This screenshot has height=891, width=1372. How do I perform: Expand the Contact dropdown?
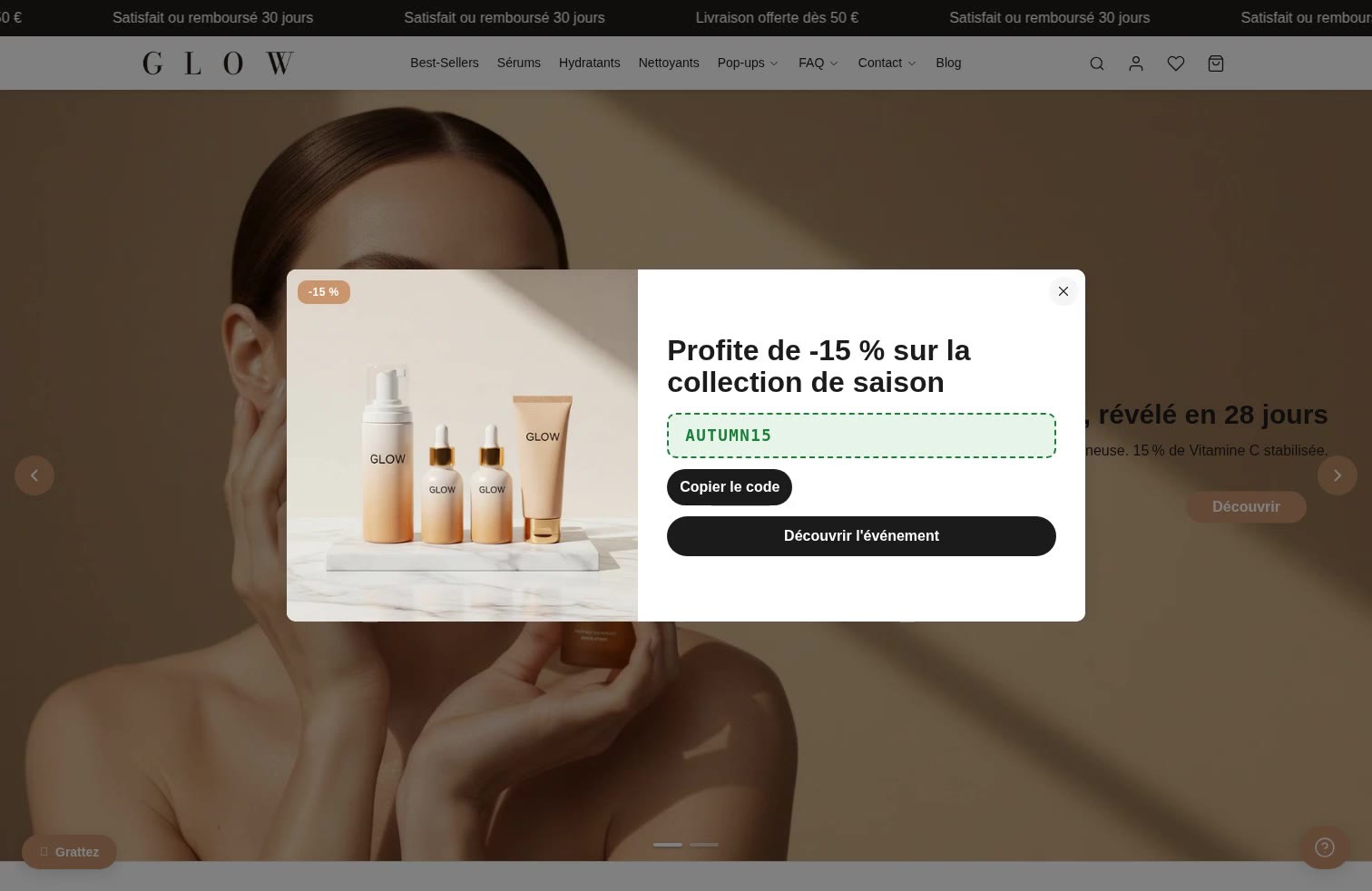[887, 63]
